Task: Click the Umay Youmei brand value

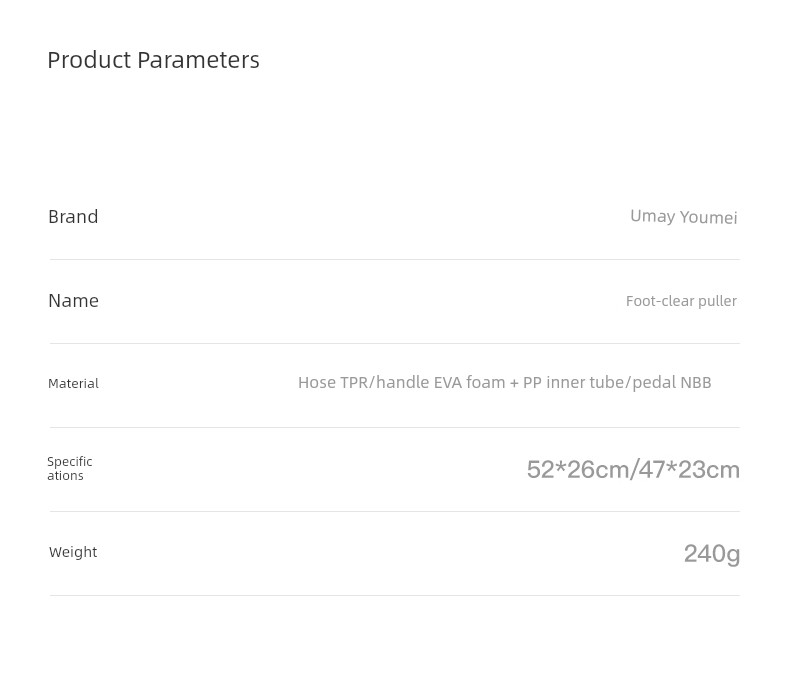Action: 683,217
